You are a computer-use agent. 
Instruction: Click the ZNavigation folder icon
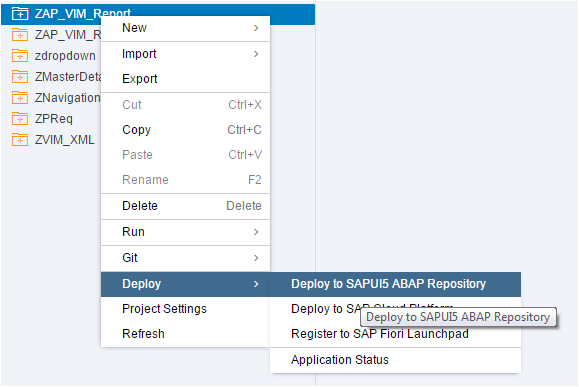(x=20, y=98)
